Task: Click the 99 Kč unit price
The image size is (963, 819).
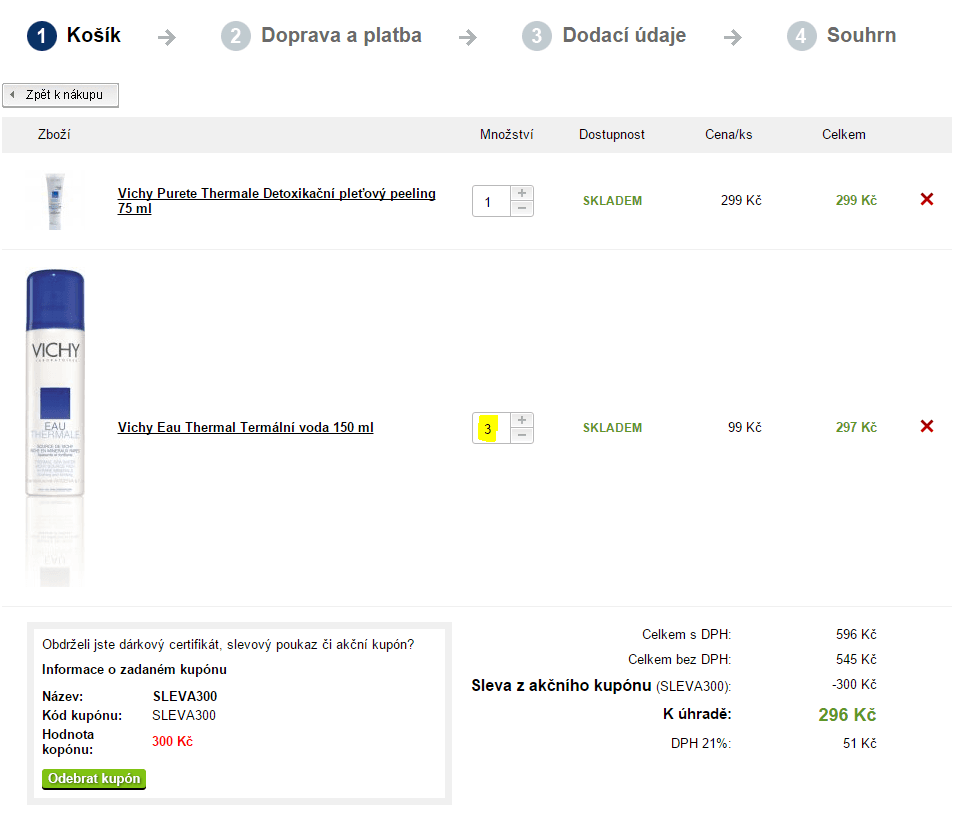Action: [x=745, y=427]
